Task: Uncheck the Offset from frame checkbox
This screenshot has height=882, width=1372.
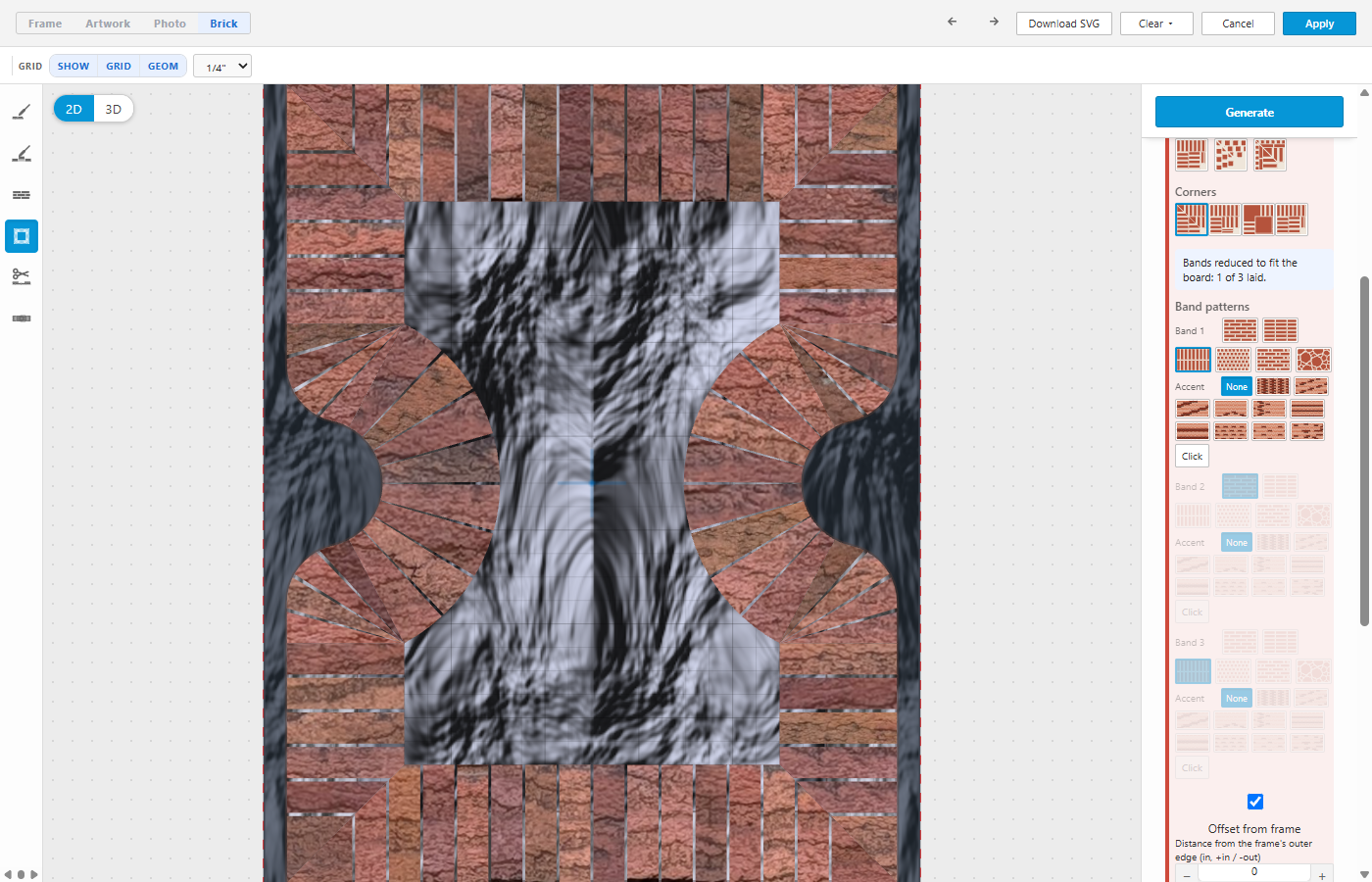Action: coord(1255,802)
